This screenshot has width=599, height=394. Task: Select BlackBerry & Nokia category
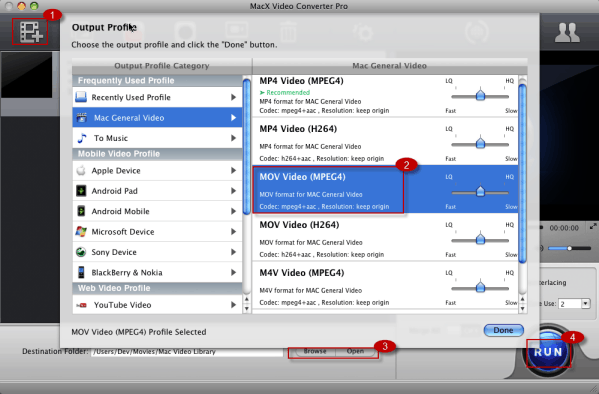tap(157, 272)
